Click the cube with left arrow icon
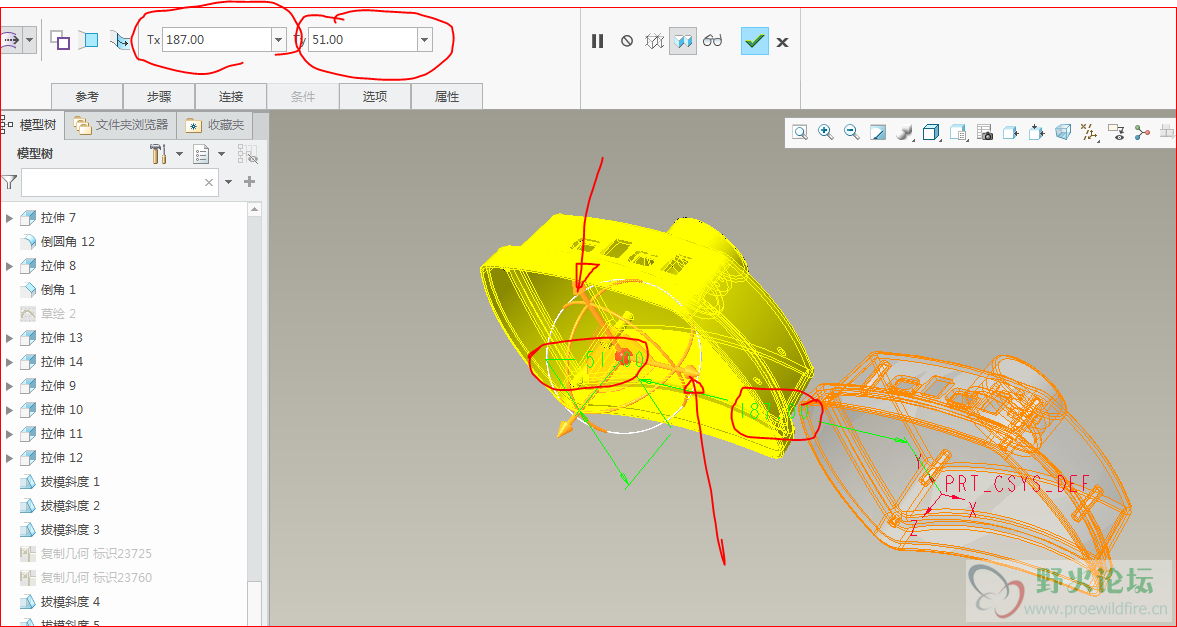 (x=1010, y=133)
